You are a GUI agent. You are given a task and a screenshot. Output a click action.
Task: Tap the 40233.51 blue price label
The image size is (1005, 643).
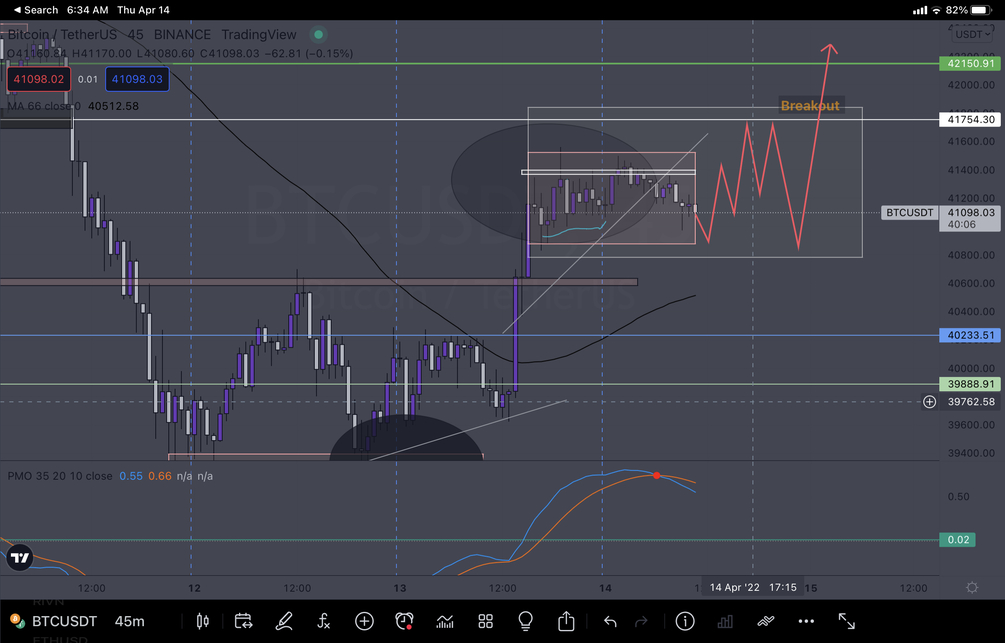tap(970, 335)
